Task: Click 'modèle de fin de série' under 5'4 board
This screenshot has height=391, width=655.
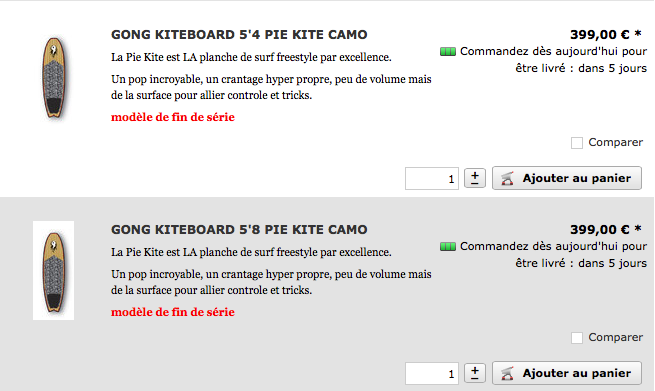Action: tap(173, 117)
